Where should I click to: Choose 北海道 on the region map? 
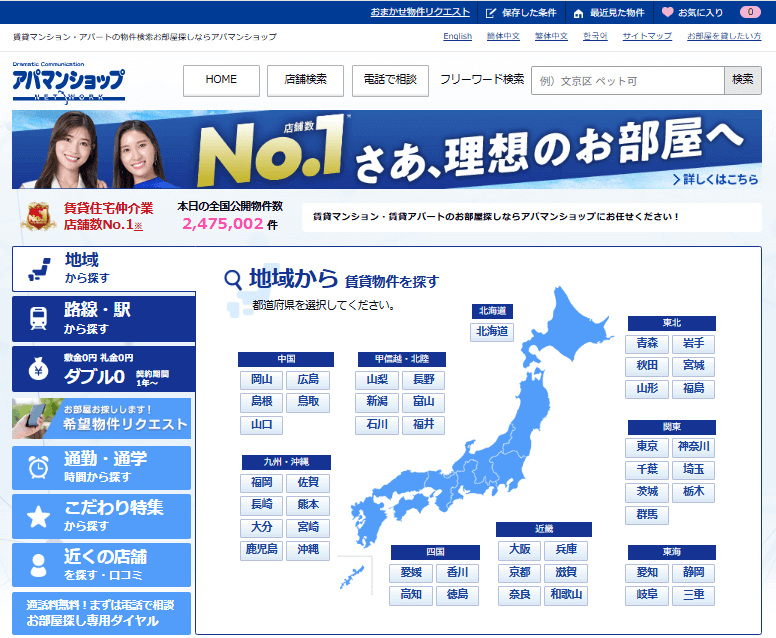pos(492,331)
